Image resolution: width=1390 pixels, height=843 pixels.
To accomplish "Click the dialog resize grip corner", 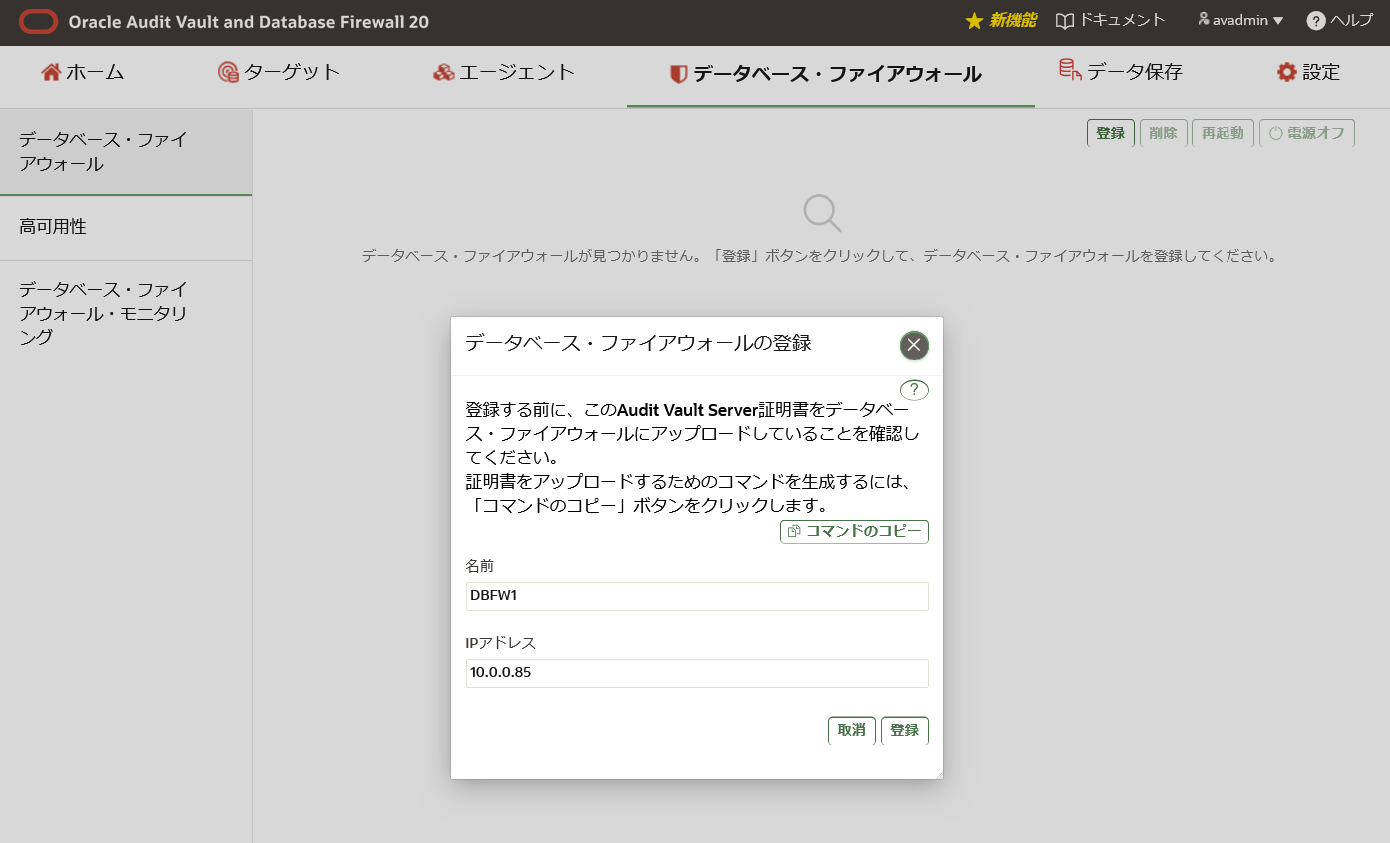I will pyautogui.click(x=938, y=774).
